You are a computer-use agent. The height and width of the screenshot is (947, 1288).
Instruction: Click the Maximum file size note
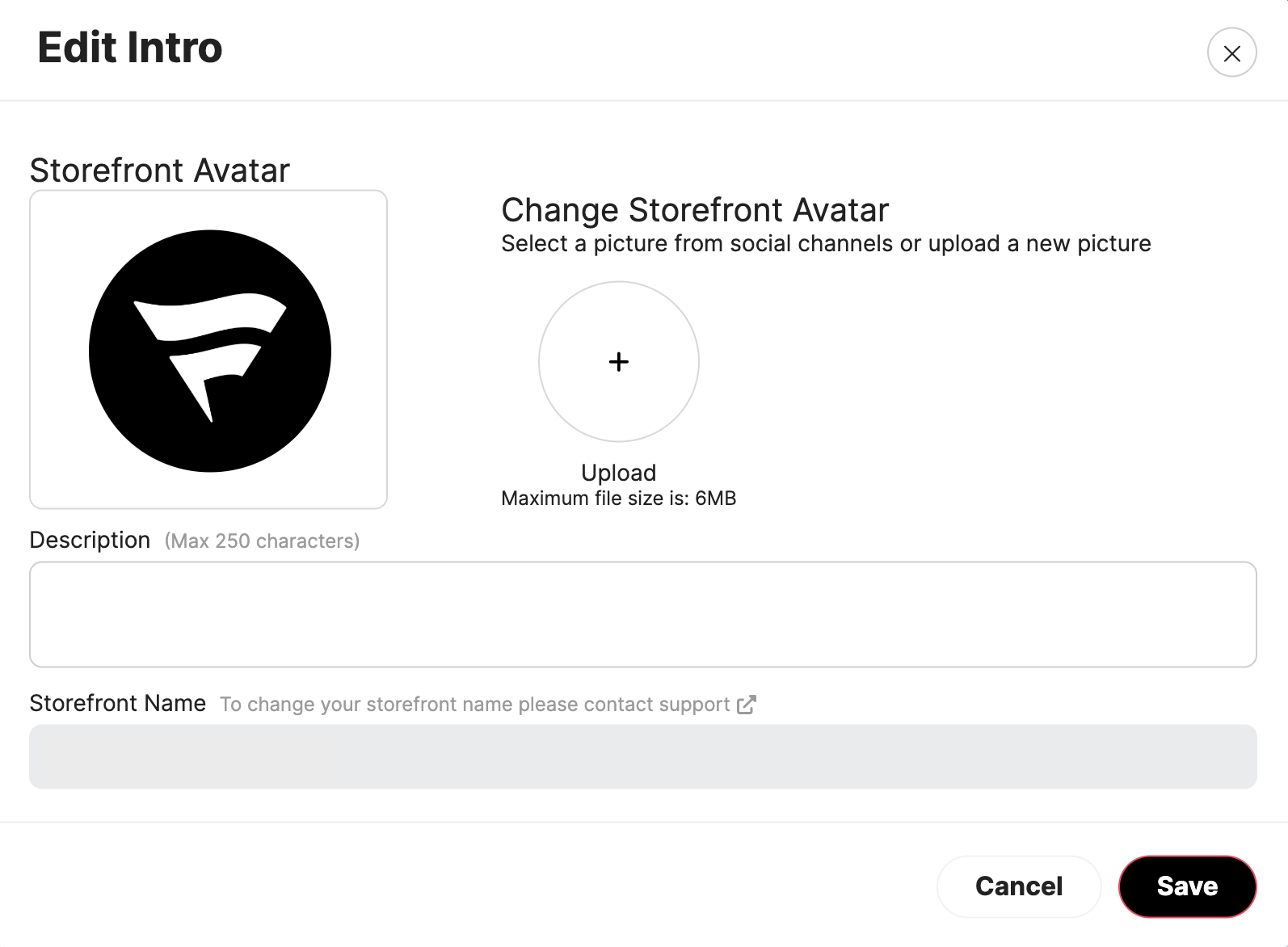(x=618, y=499)
